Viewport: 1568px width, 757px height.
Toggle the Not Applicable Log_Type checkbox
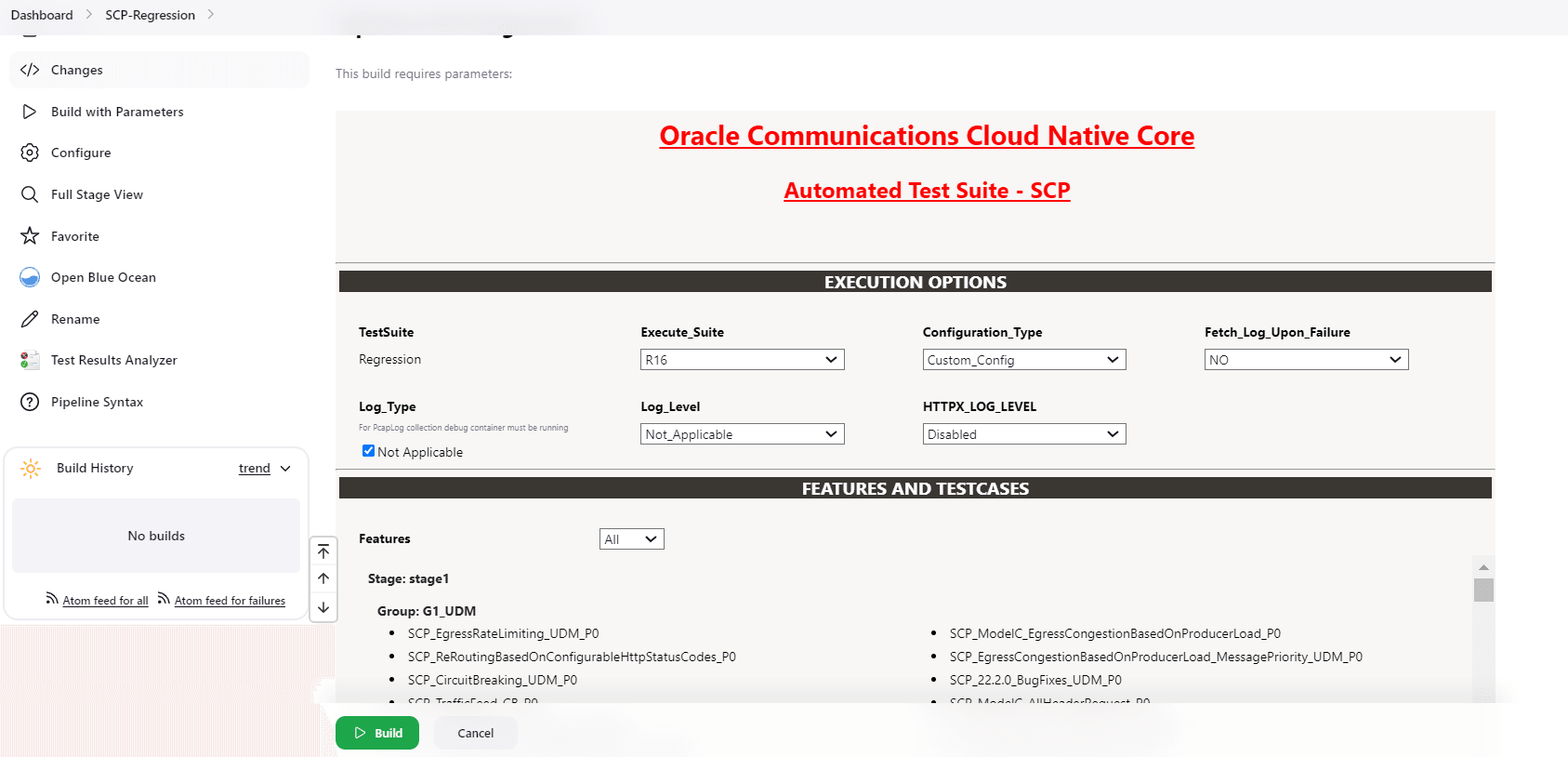click(x=368, y=451)
